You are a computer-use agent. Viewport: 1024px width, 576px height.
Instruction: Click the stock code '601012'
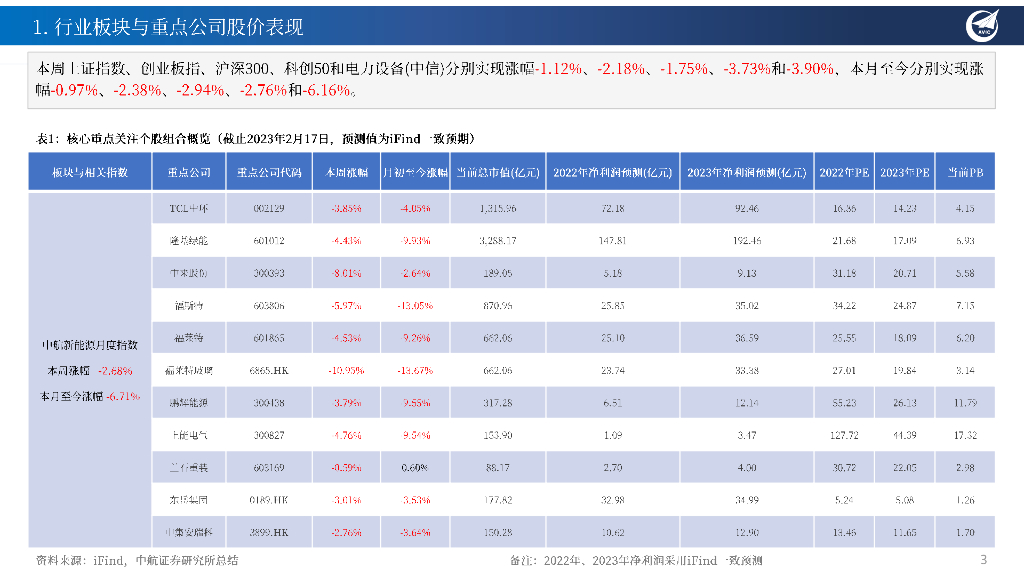[x=269, y=241]
